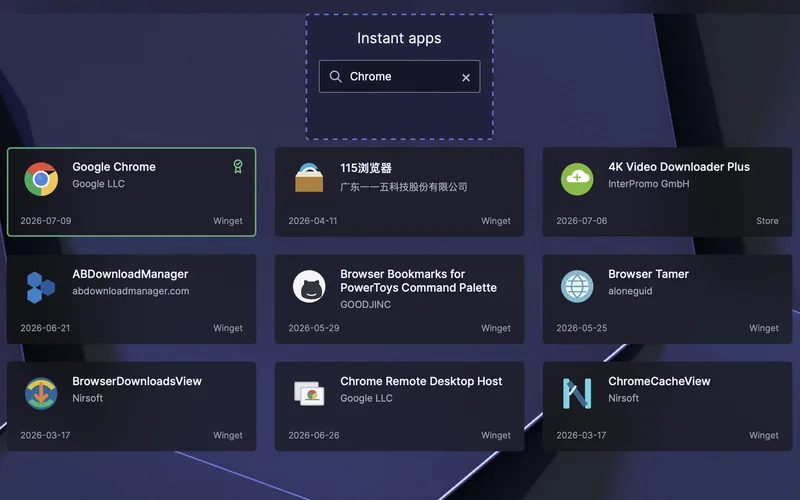Click the date "2026-05-25"
The height and width of the screenshot is (500, 800).
click(582, 328)
